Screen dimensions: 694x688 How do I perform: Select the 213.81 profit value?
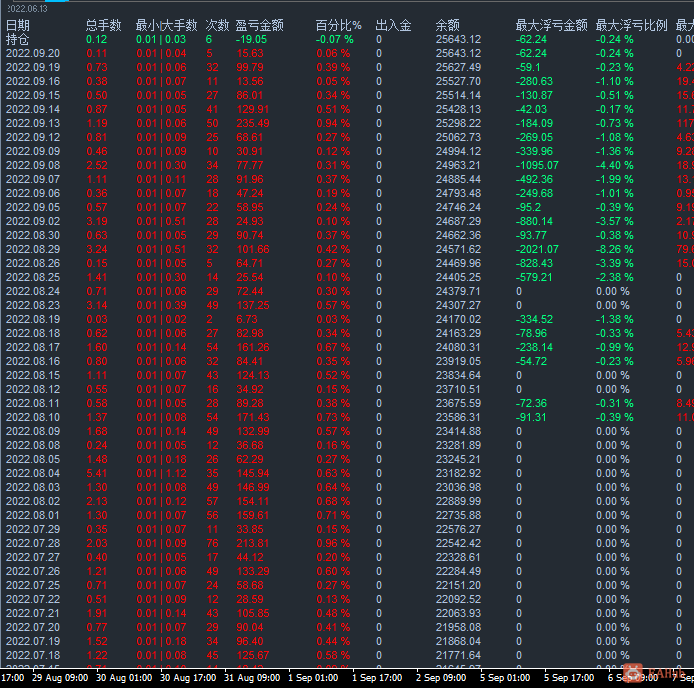point(253,543)
